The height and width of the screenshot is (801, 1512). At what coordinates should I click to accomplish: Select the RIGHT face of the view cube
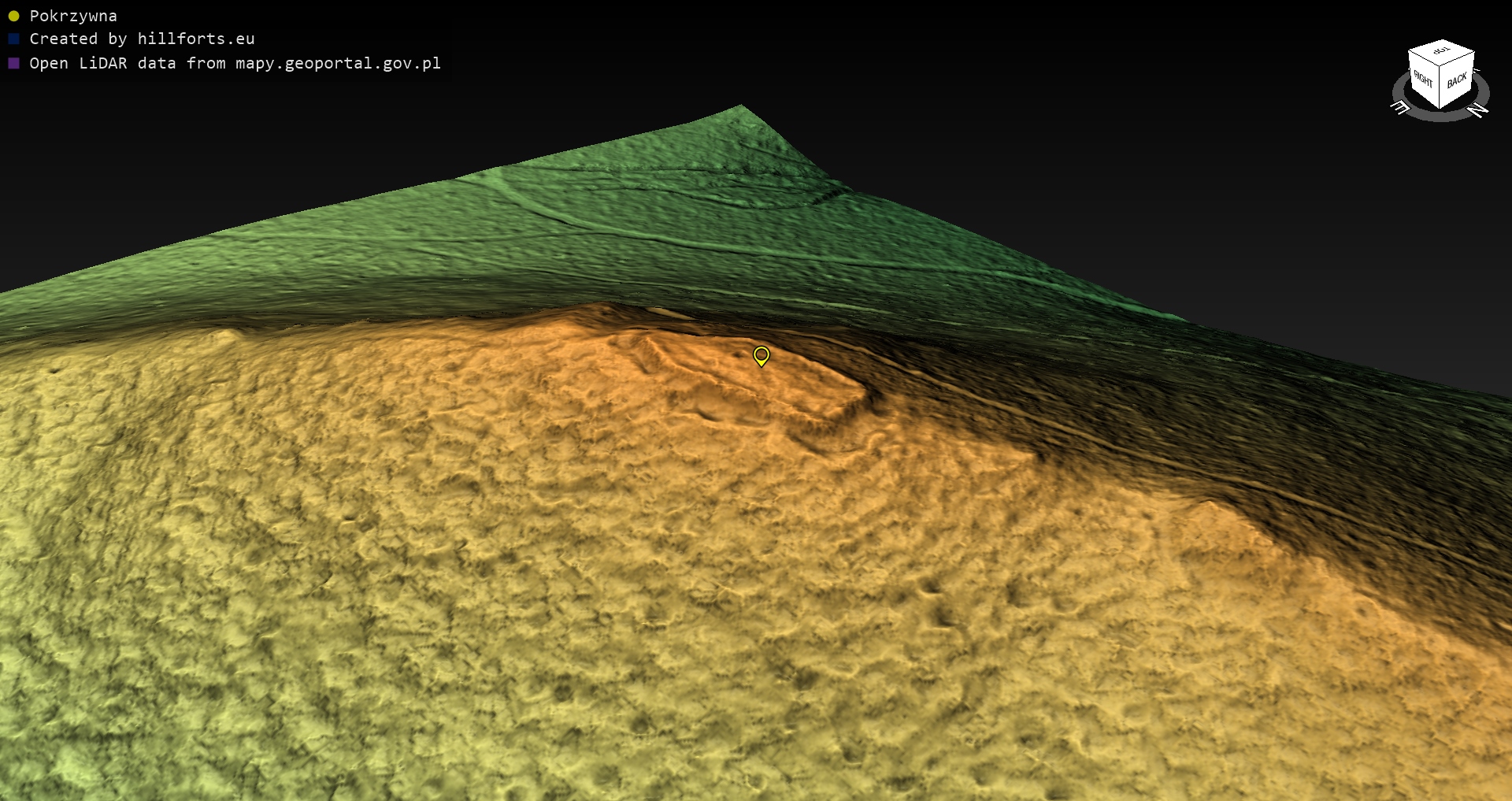click(x=1423, y=80)
